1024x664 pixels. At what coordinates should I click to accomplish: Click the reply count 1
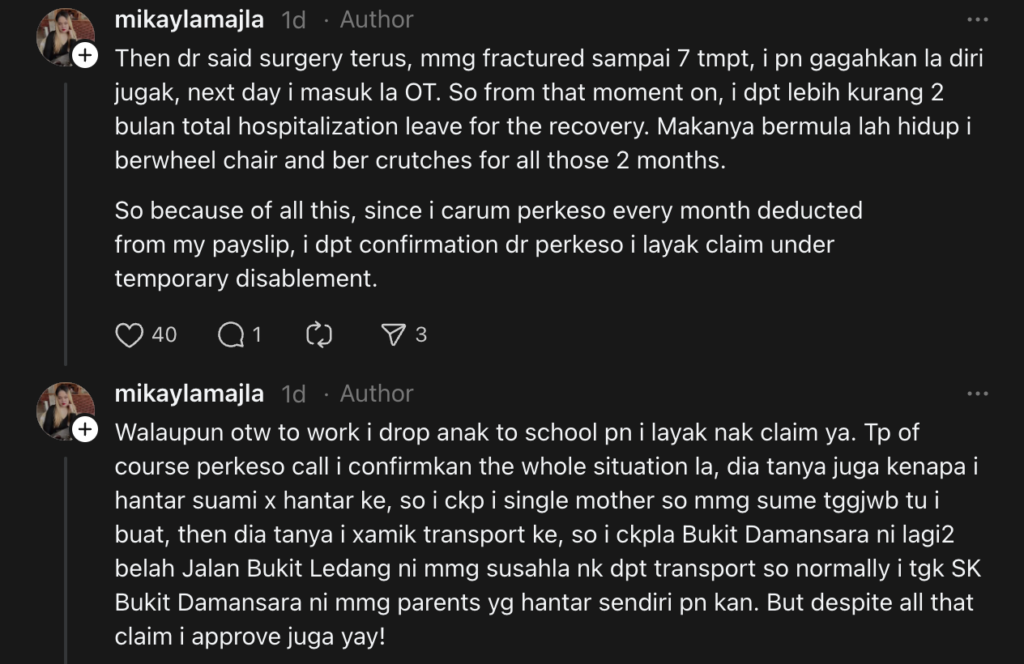coord(257,335)
